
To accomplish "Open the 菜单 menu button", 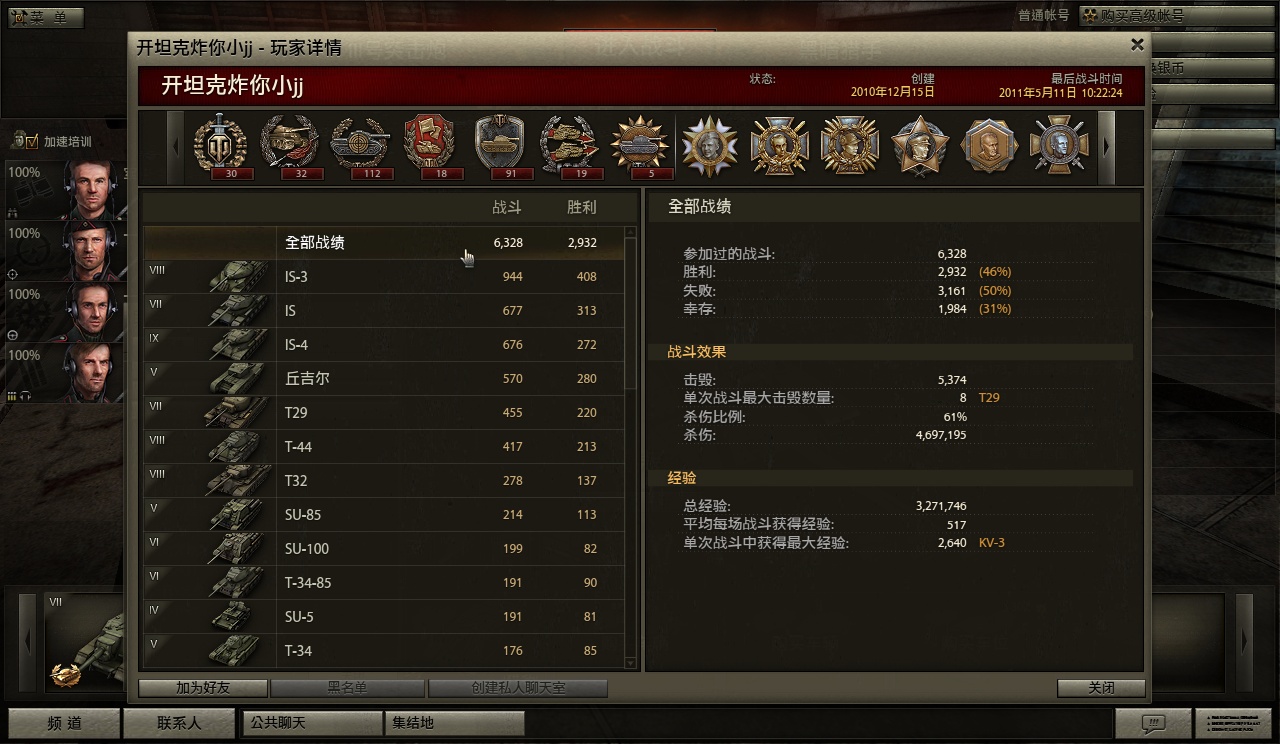I will [x=46, y=17].
